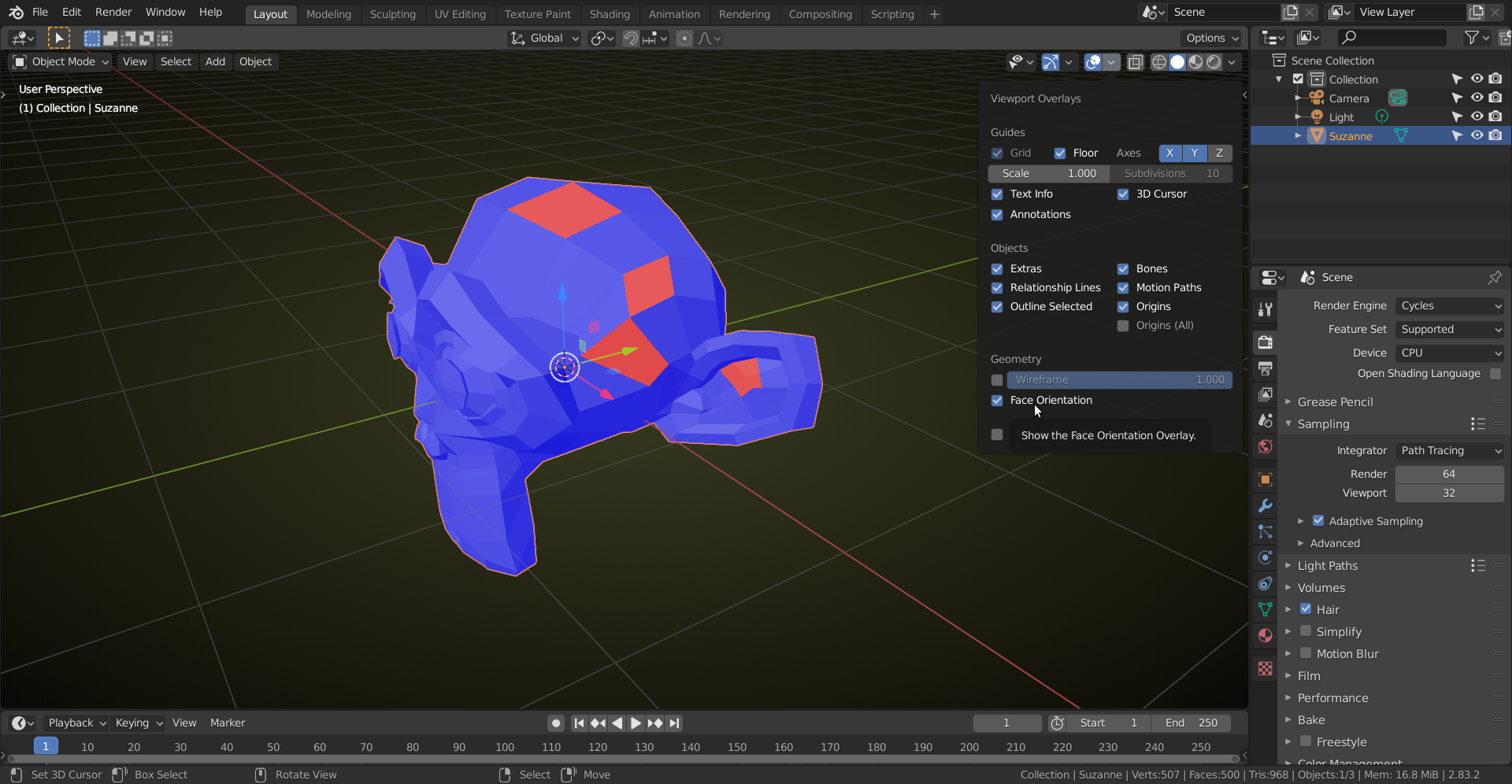This screenshot has width=1512, height=784.
Task: Click the Blender logo menu icon
Action: (16, 13)
